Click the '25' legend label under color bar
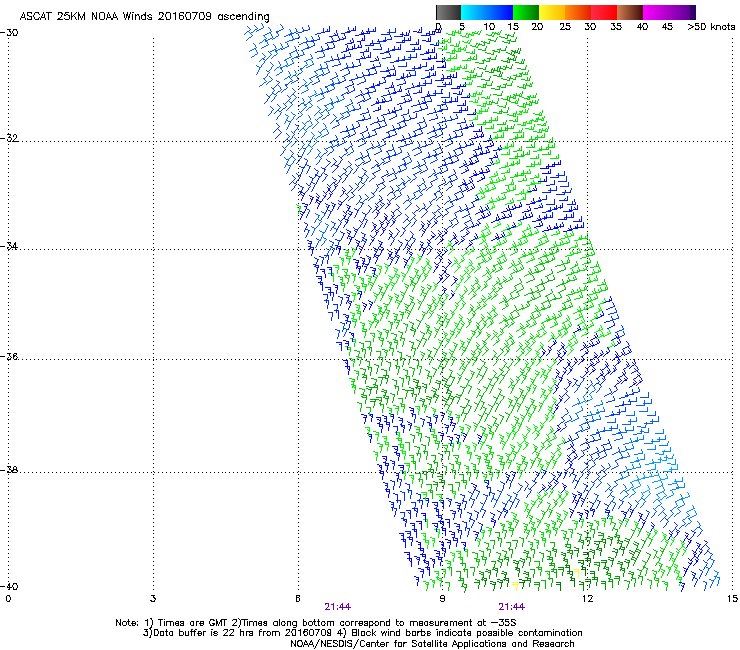This screenshot has height=650, width=740. tap(565, 27)
